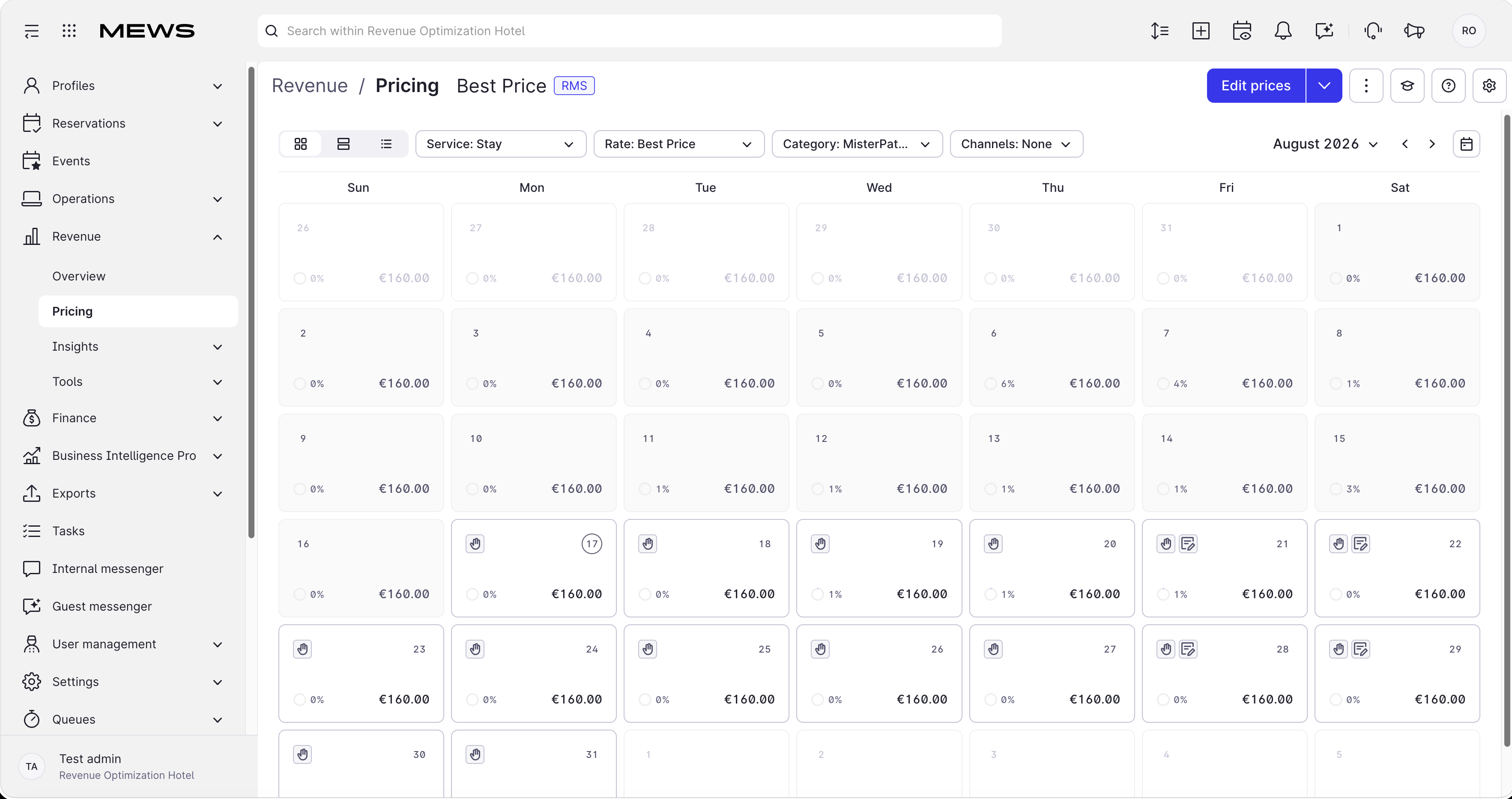Open the Edit prices dropdown arrow

click(1324, 86)
